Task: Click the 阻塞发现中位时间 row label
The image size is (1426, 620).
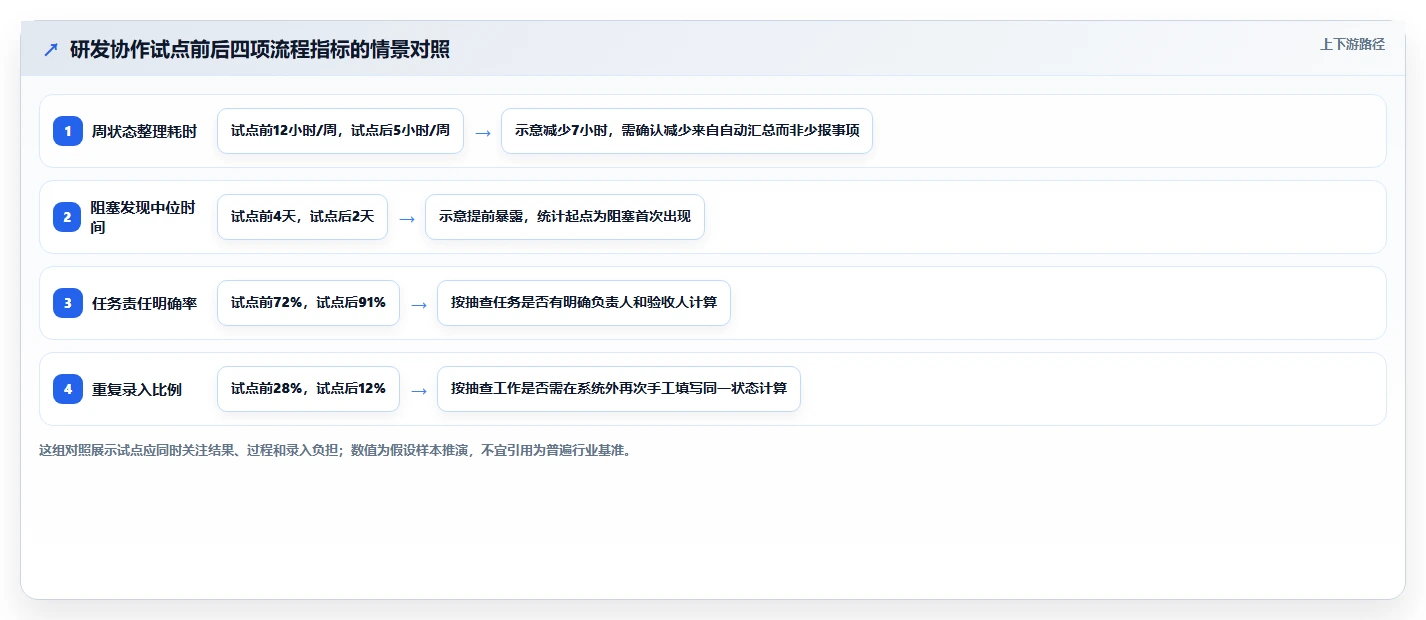Action: (x=143, y=217)
